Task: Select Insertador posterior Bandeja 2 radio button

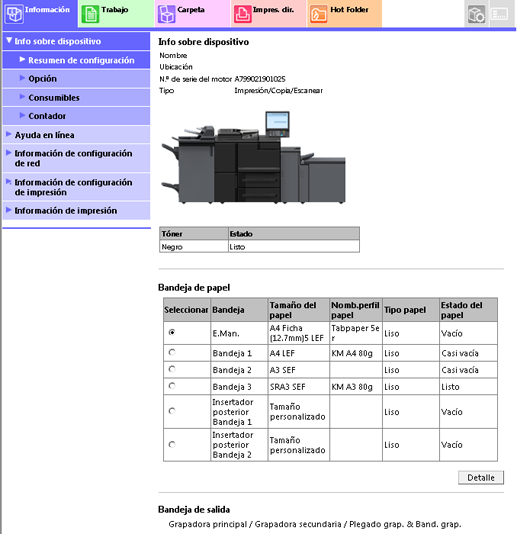Action: 172,444
